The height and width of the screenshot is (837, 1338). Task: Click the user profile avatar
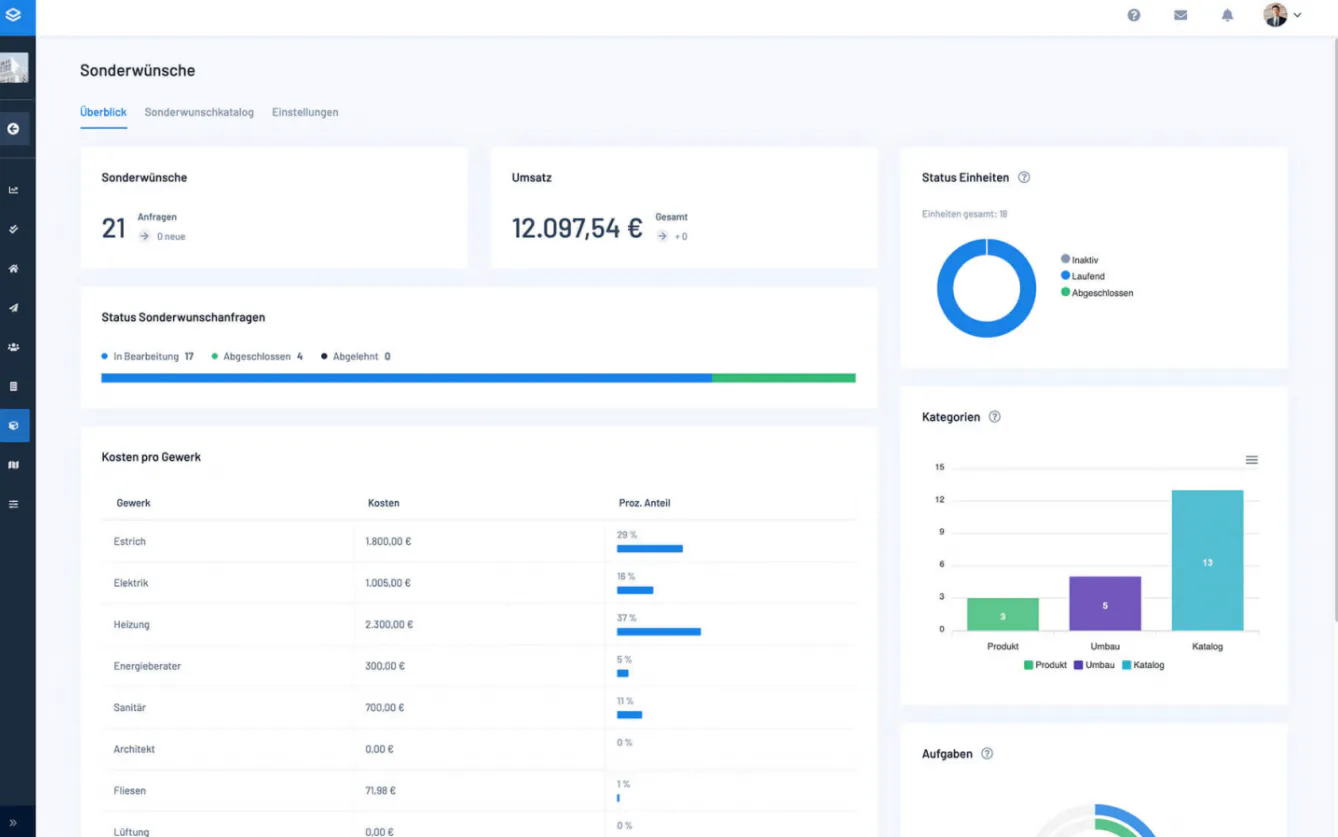[1275, 15]
